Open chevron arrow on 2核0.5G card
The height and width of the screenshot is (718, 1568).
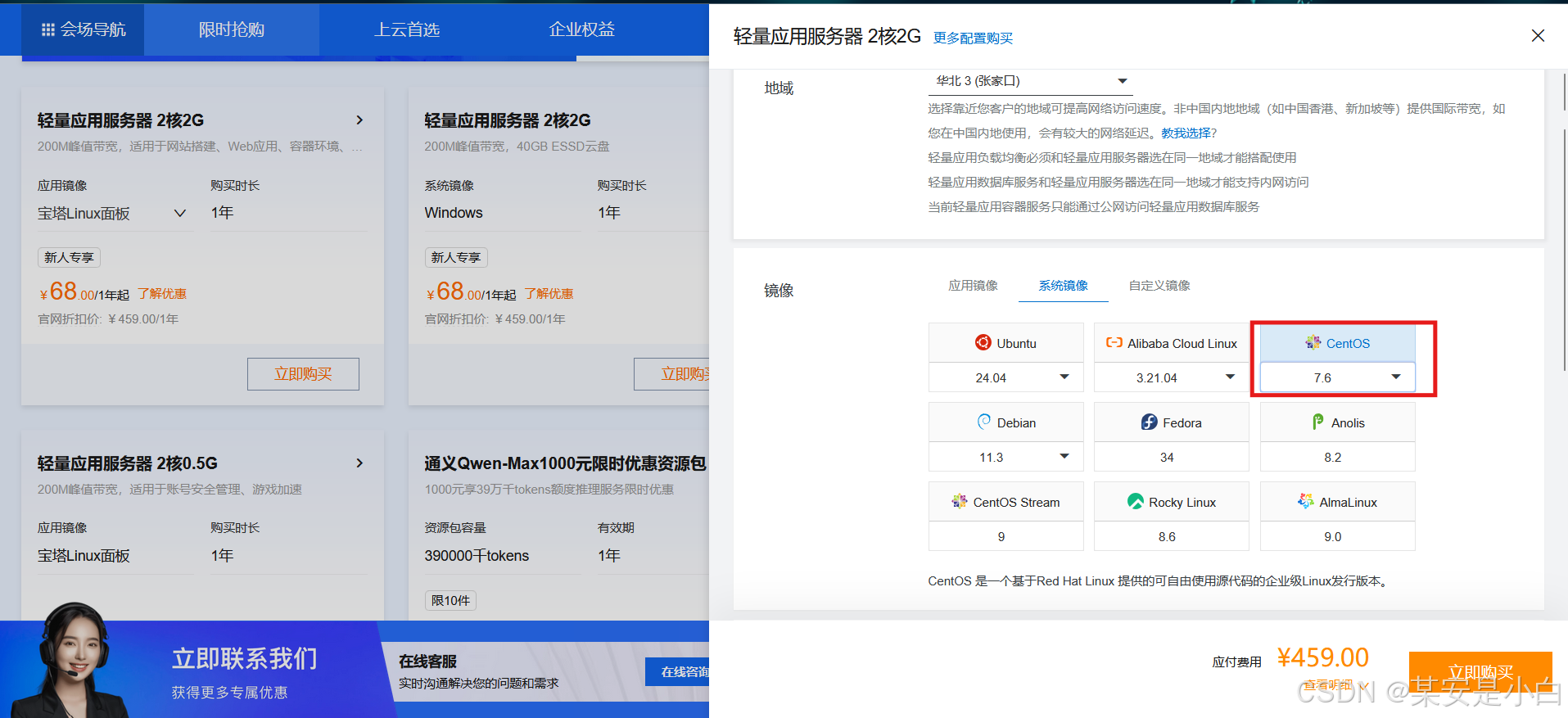(x=359, y=463)
